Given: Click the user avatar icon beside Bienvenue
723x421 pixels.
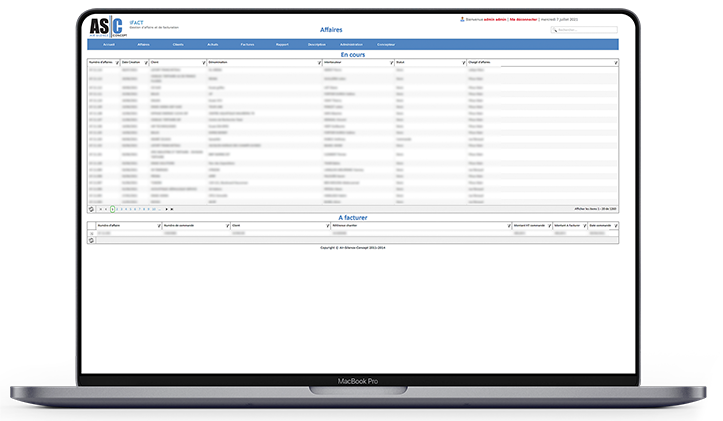Looking at the screenshot, I should [462, 19].
